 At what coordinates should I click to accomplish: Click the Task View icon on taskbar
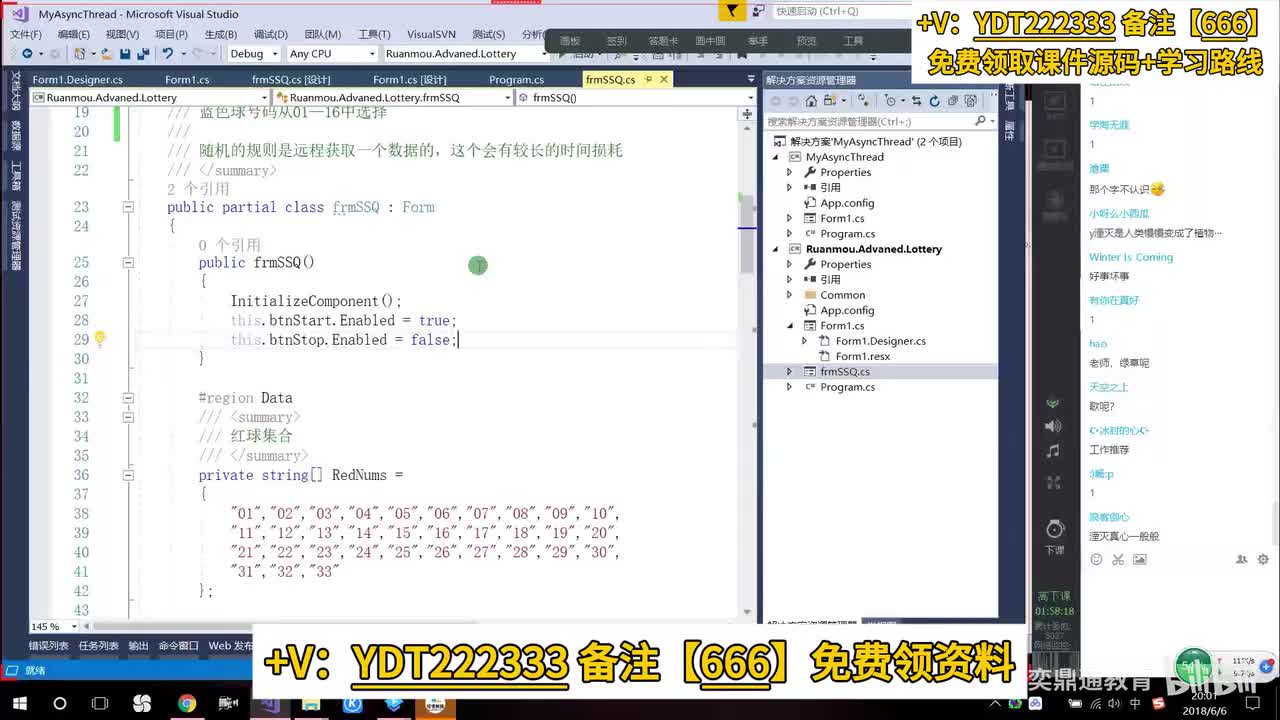pos(99,704)
